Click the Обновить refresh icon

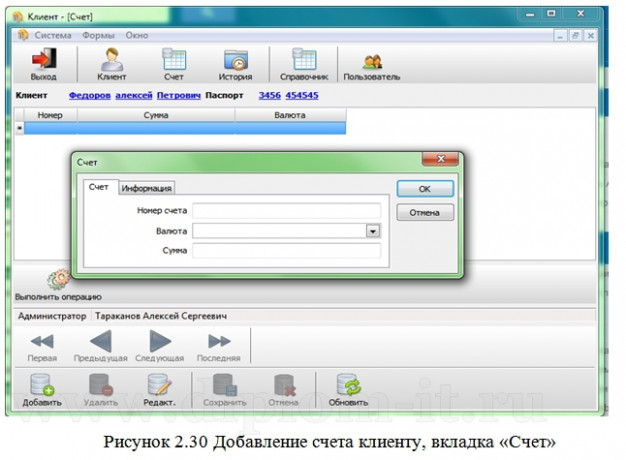tap(348, 385)
